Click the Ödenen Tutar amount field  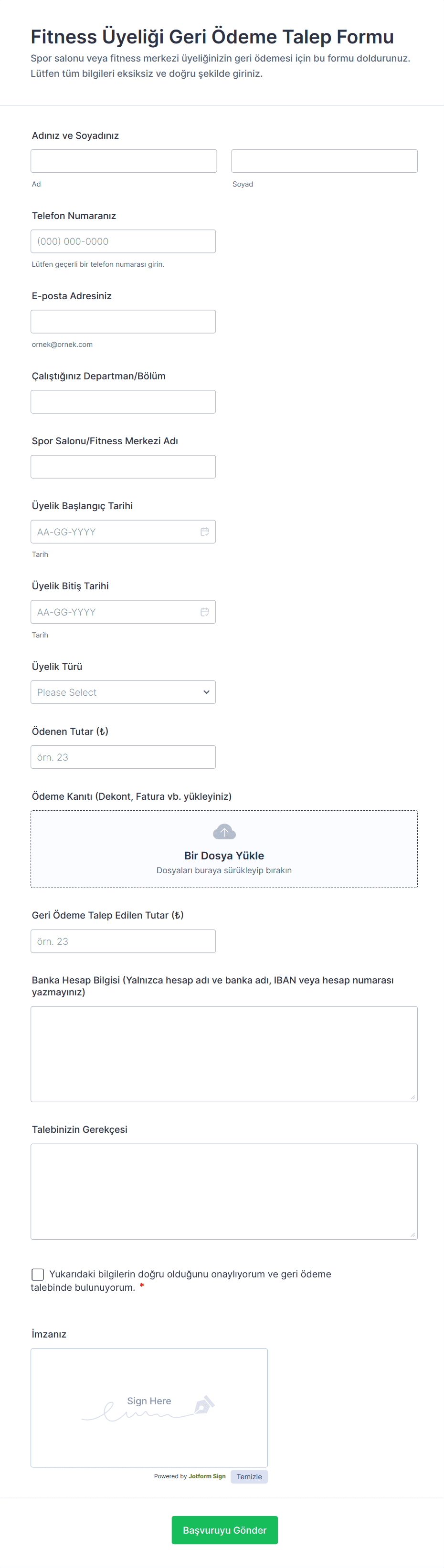point(123,757)
